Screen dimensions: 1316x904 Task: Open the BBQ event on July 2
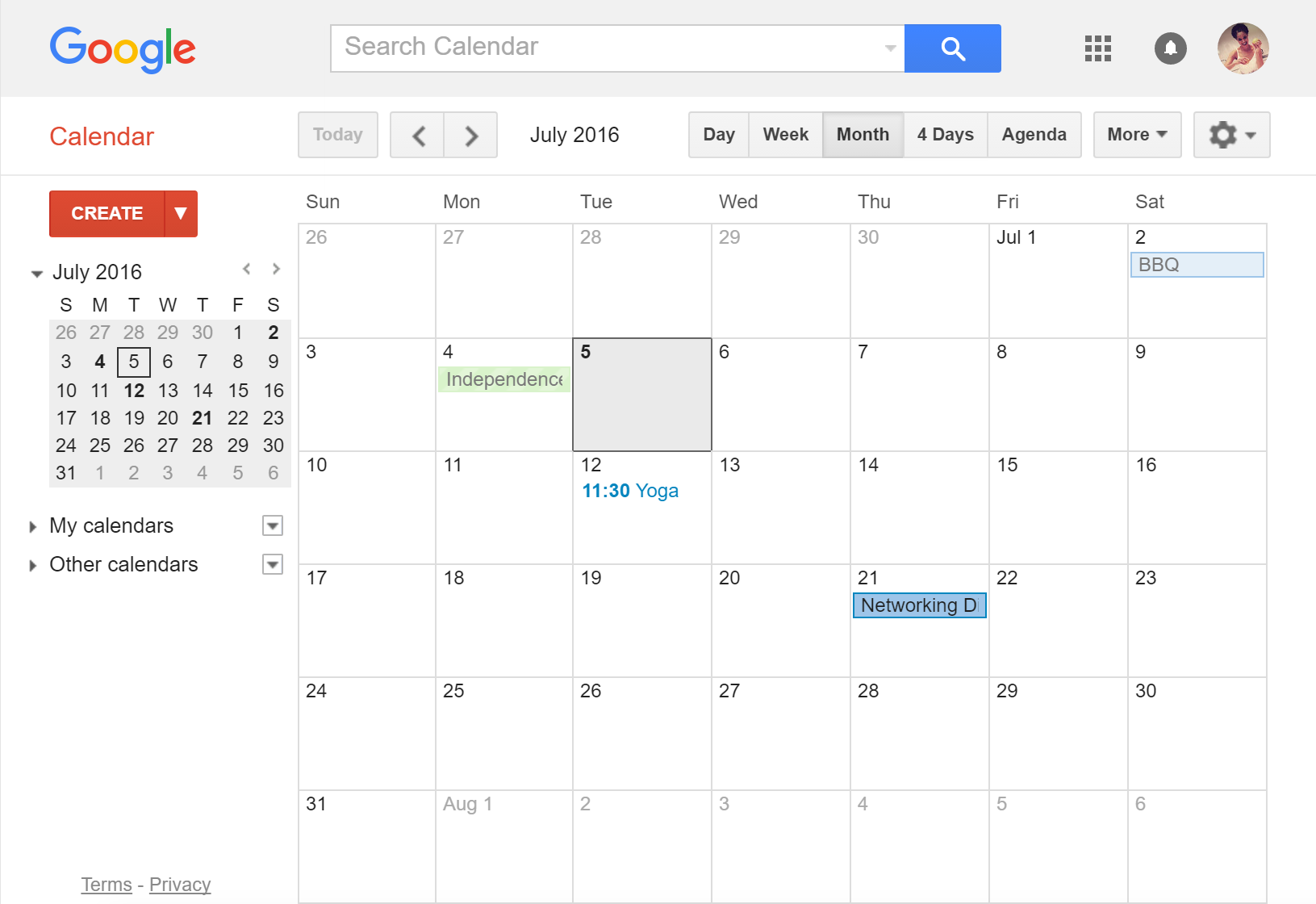pos(1197,264)
